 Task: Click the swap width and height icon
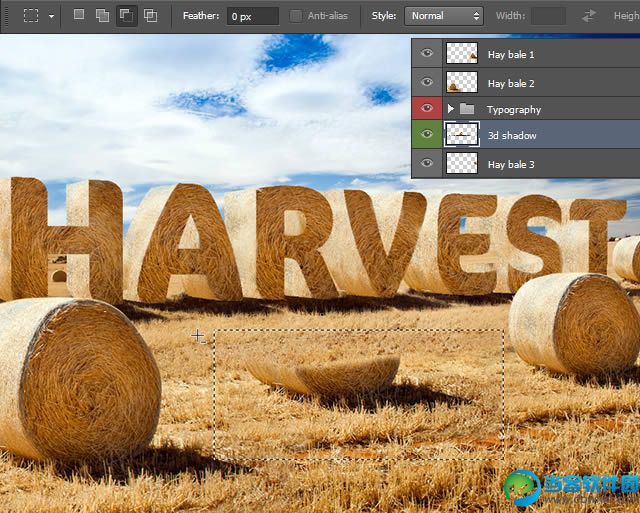589,15
